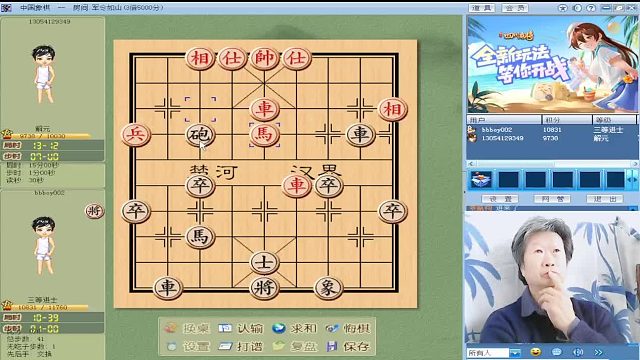The image size is (640, 360).
Task: Open the smiley emoji picker
Action: pyautogui.click(x=536, y=352)
